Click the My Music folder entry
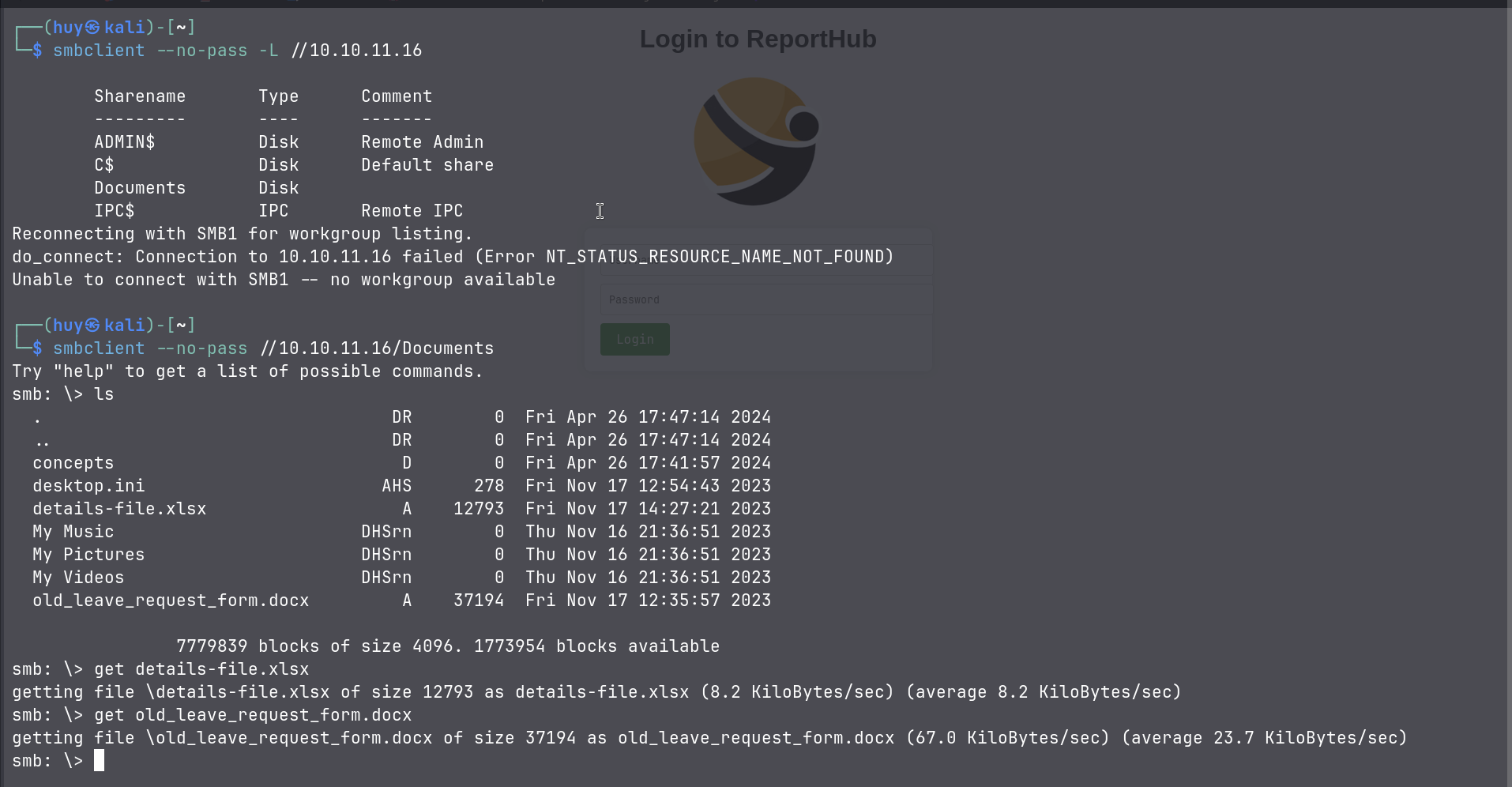The image size is (1512, 787). pos(73,532)
